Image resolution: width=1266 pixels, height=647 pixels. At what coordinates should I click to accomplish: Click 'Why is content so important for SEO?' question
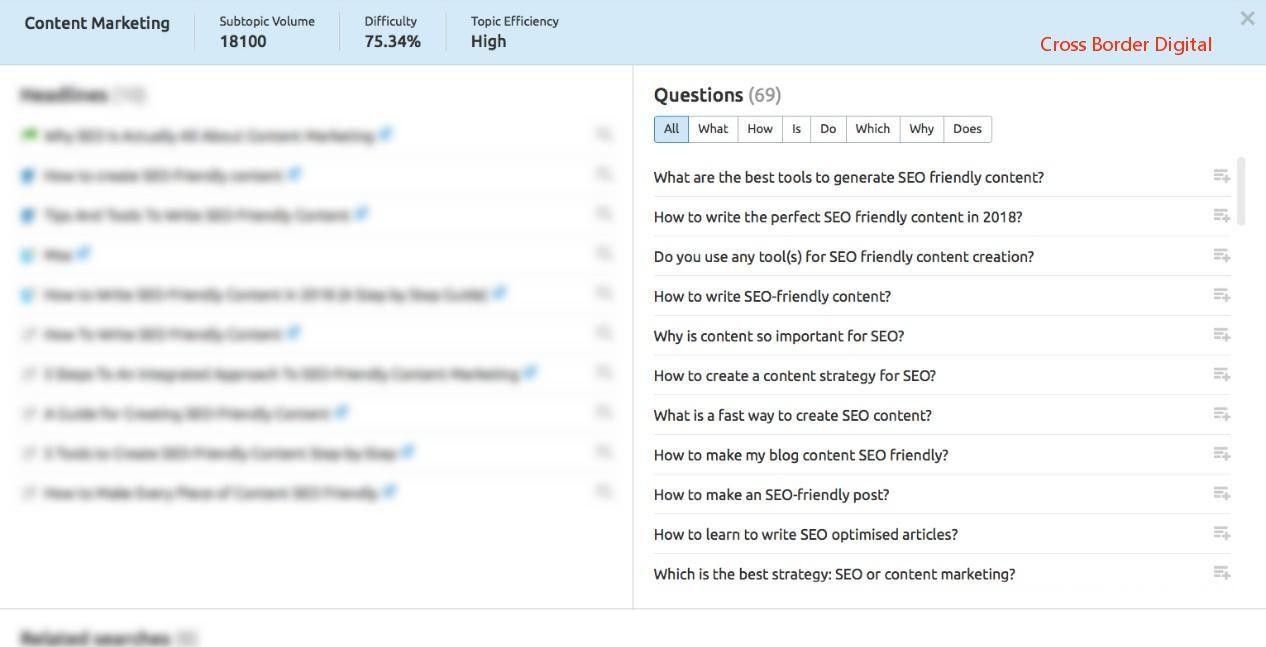(778, 336)
